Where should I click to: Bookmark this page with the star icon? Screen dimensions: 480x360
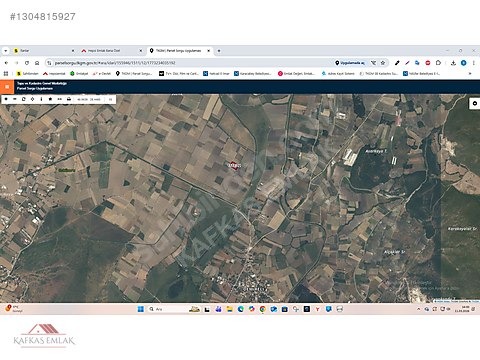[383, 63]
